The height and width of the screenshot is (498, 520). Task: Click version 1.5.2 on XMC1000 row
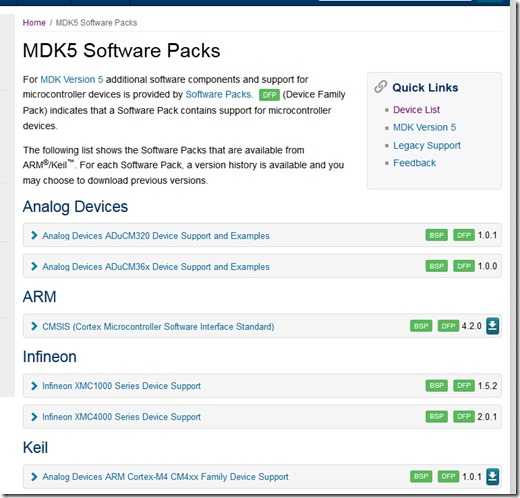487,386
